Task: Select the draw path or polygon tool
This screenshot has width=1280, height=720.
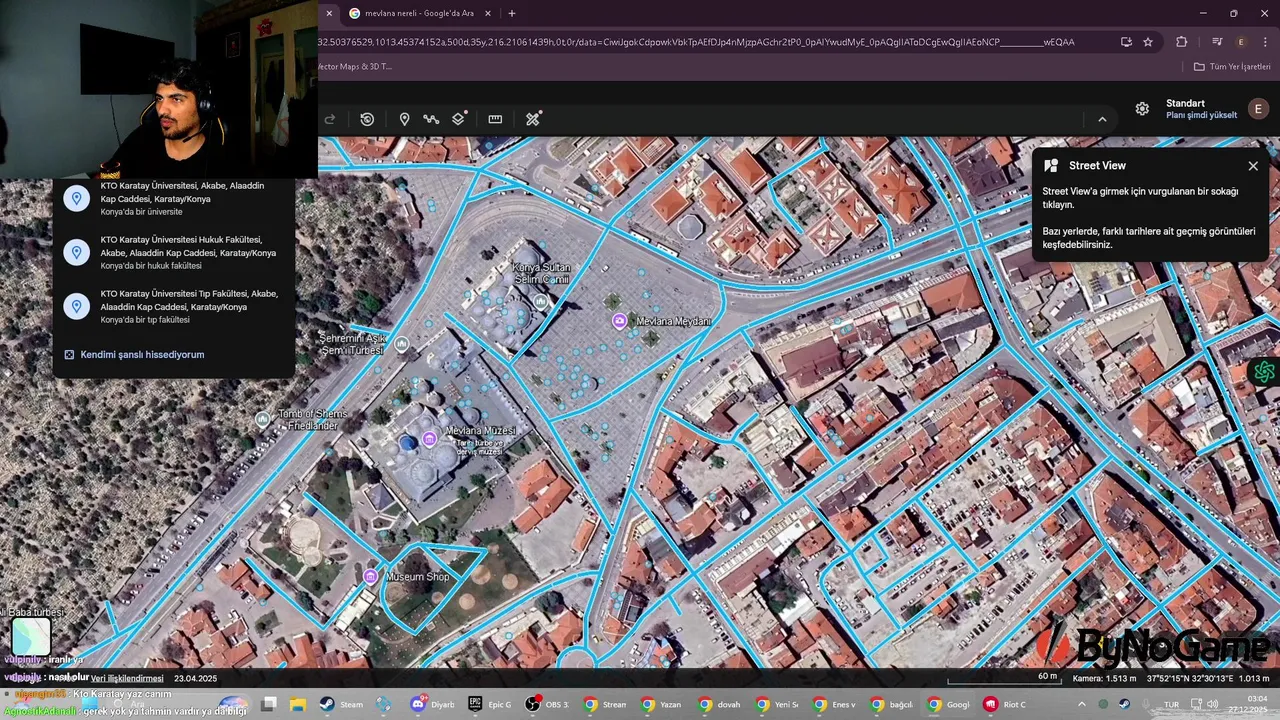Action: point(431,119)
